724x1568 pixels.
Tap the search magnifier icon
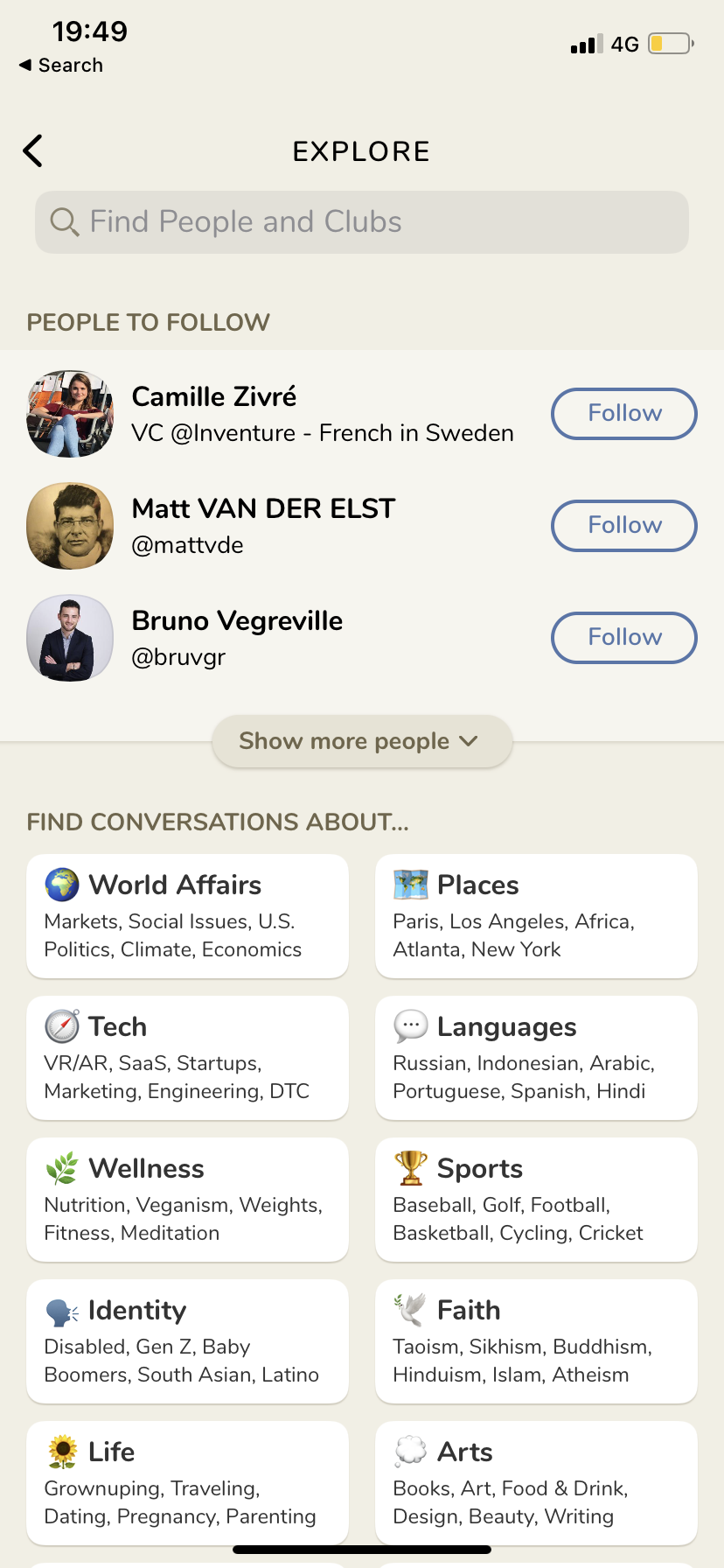click(x=64, y=222)
